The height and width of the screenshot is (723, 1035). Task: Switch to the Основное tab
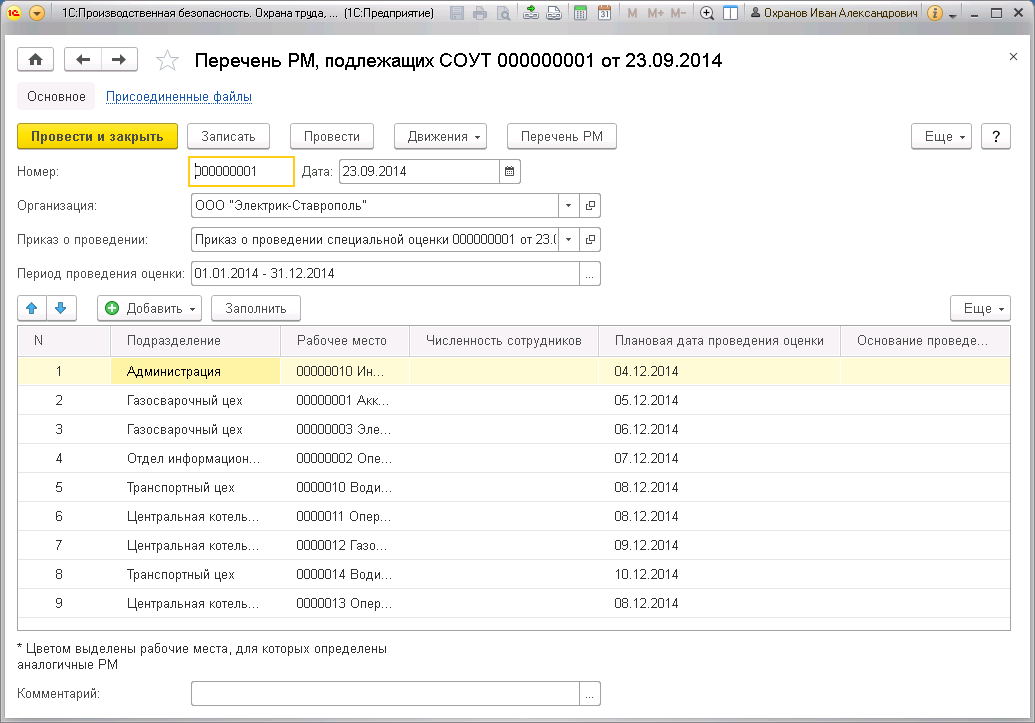coord(56,96)
